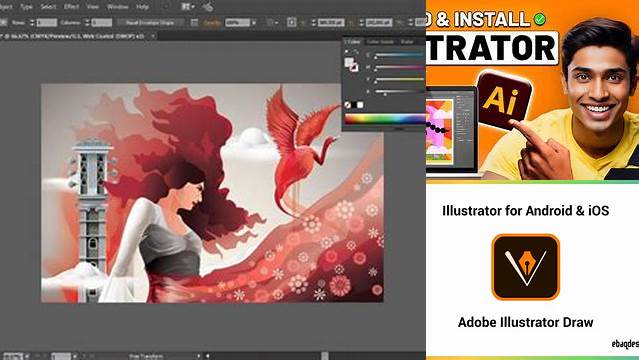Click the None swatch in Color panel
The image size is (639, 360).
coord(348,105)
